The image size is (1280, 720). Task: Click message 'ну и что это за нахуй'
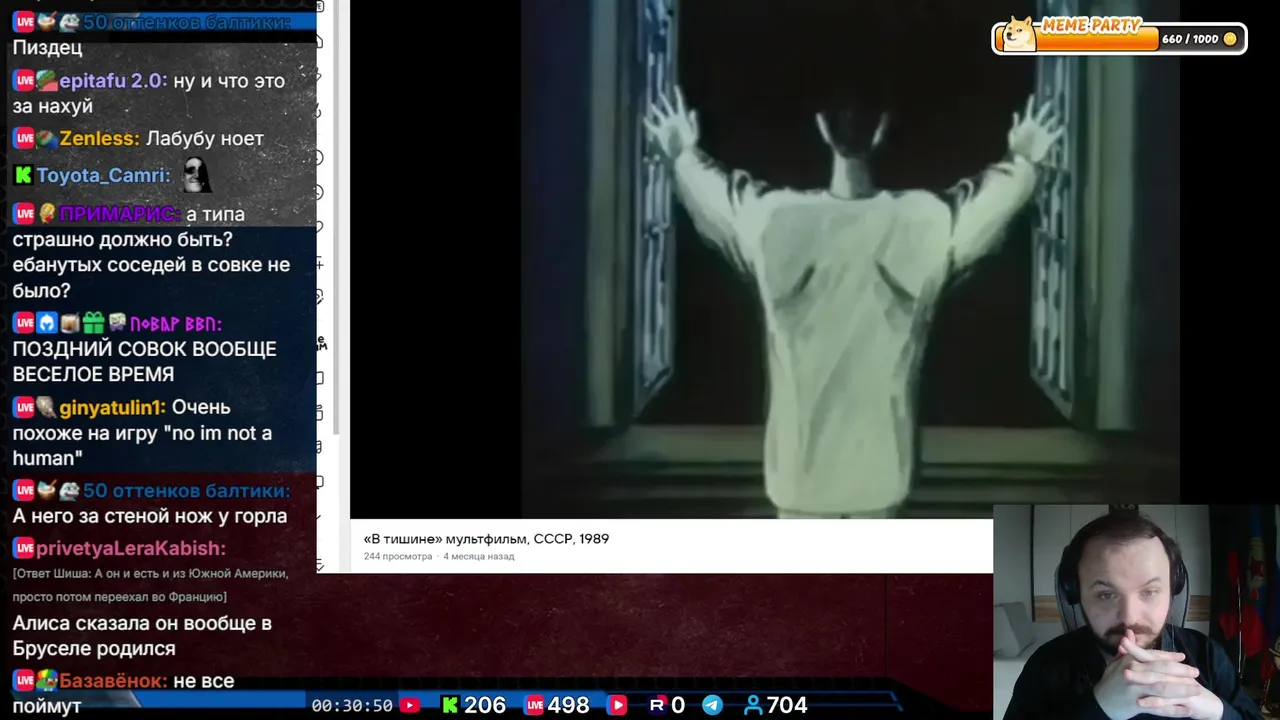click(x=149, y=94)
